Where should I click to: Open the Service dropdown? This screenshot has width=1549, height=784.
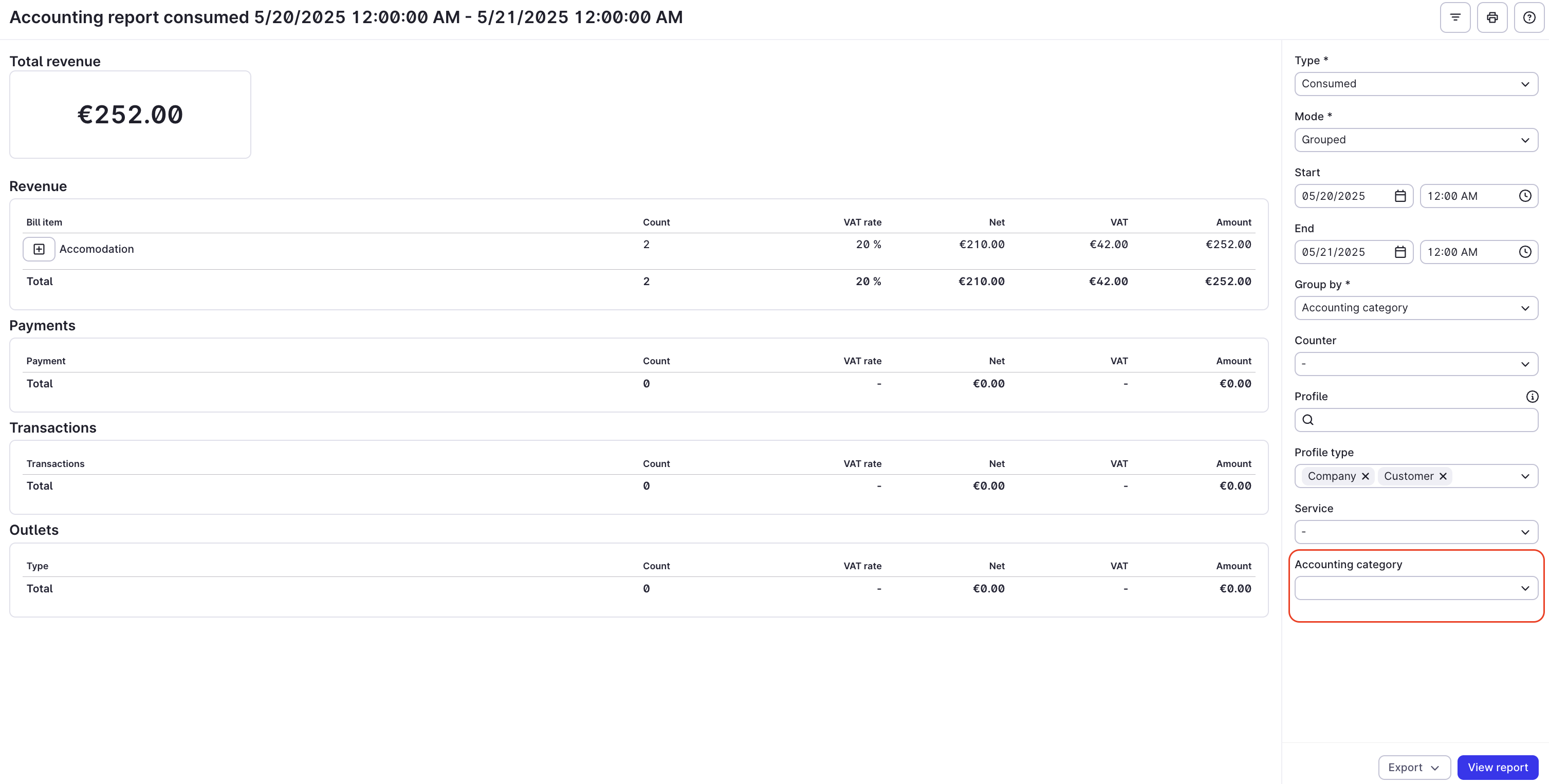pyautogui.click(x=1415, y=532)
